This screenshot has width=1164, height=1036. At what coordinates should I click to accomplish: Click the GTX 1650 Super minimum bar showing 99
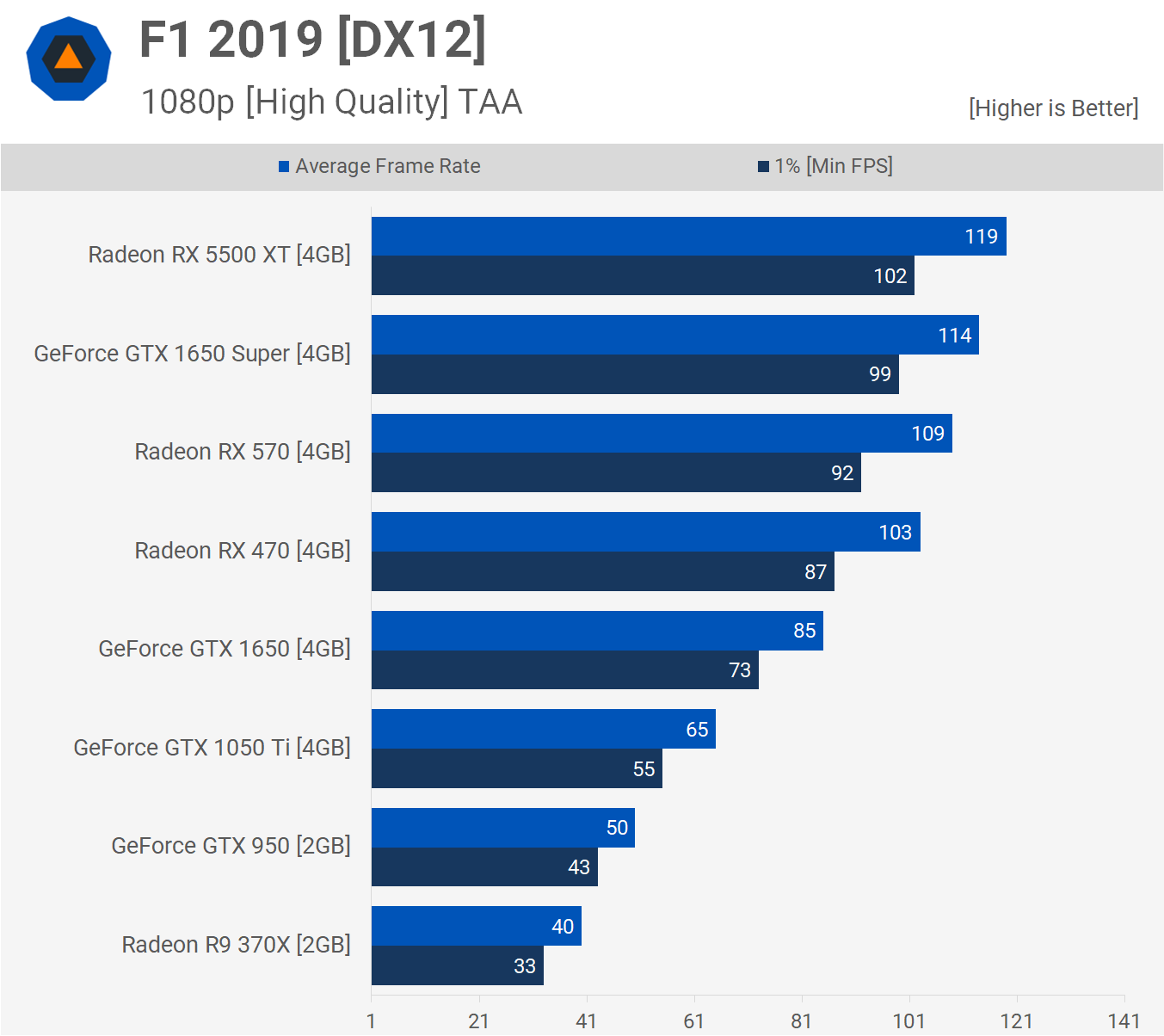click(635, 374)
